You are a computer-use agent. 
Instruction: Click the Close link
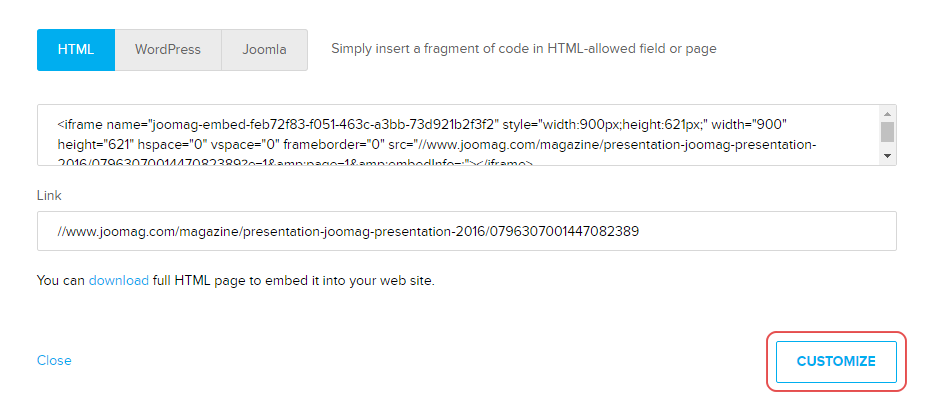click(x=54, y=360)
